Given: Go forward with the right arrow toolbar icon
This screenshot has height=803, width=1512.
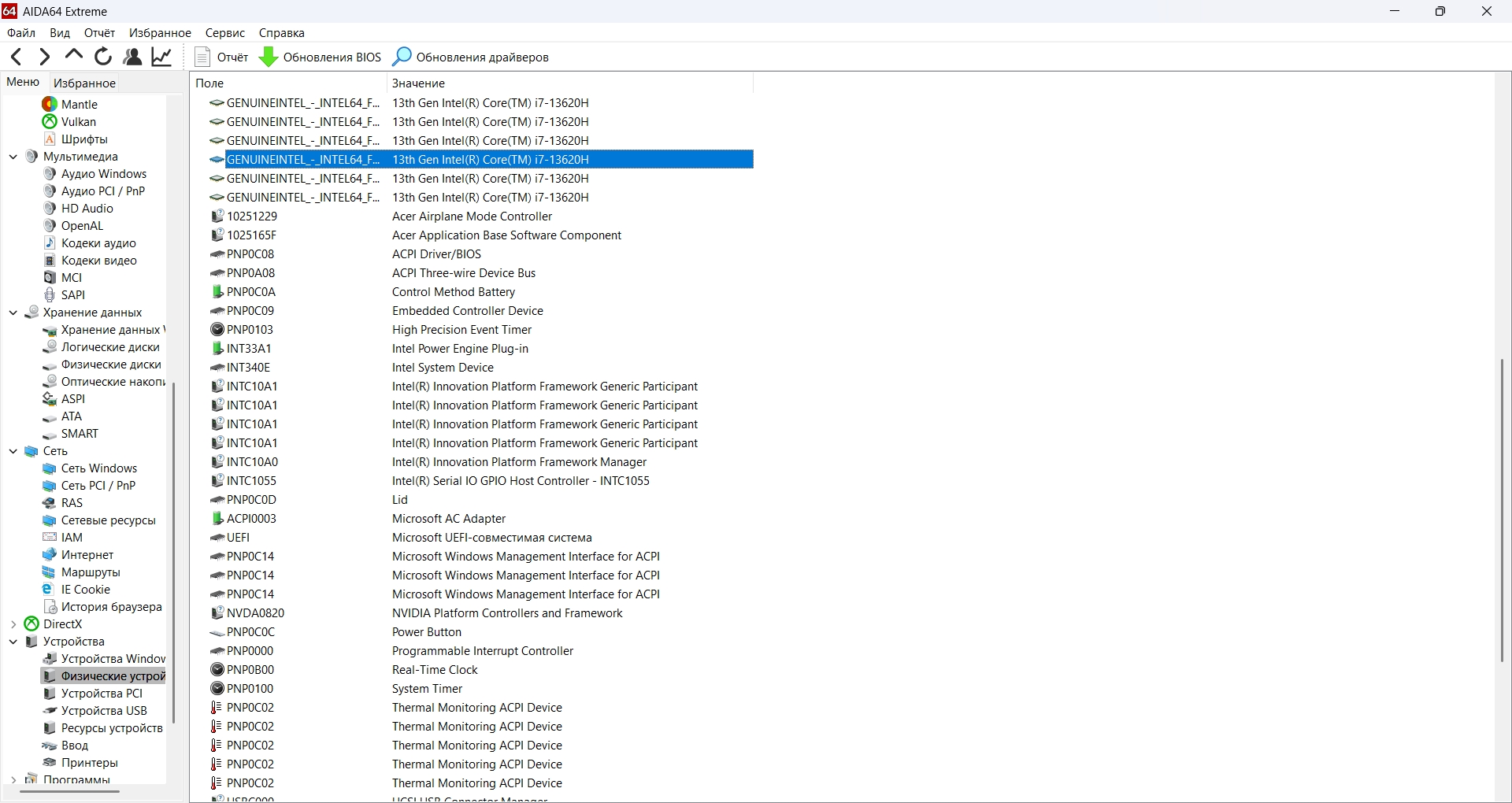Looking at the screenshot, I should pos(45,57).
